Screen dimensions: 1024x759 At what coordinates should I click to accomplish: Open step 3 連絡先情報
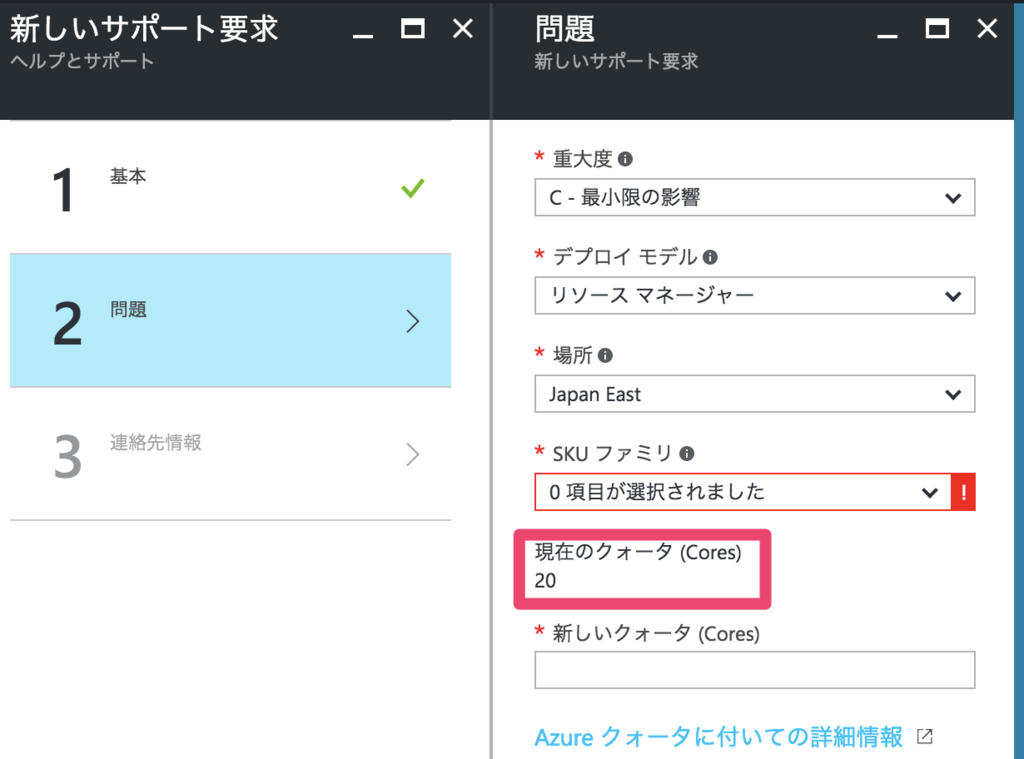230,455
